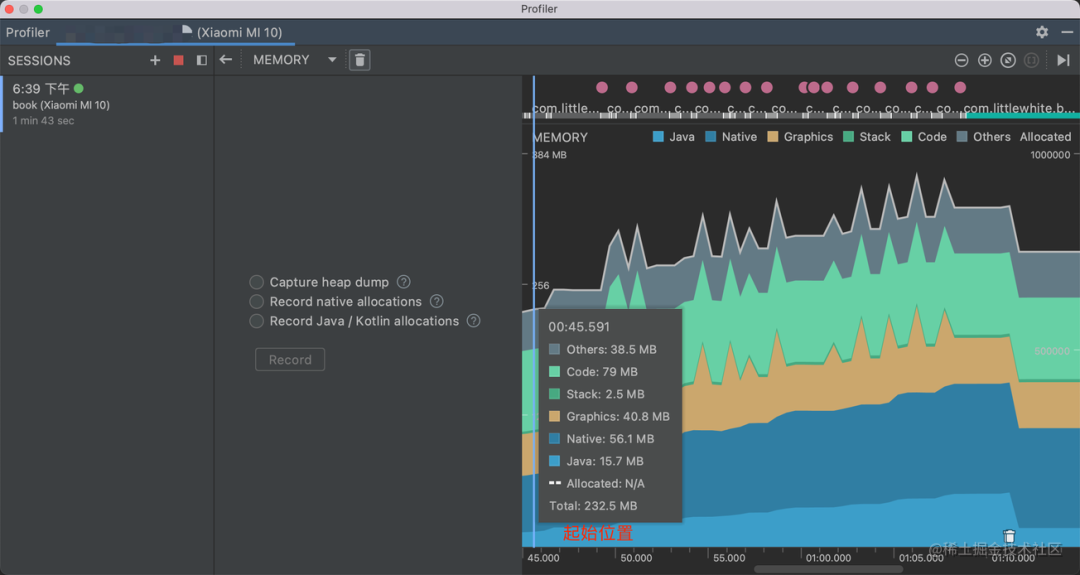This screenshot has height=575, width=1080.
Task: Show help for Record native allocations
Action: (437, 302)
